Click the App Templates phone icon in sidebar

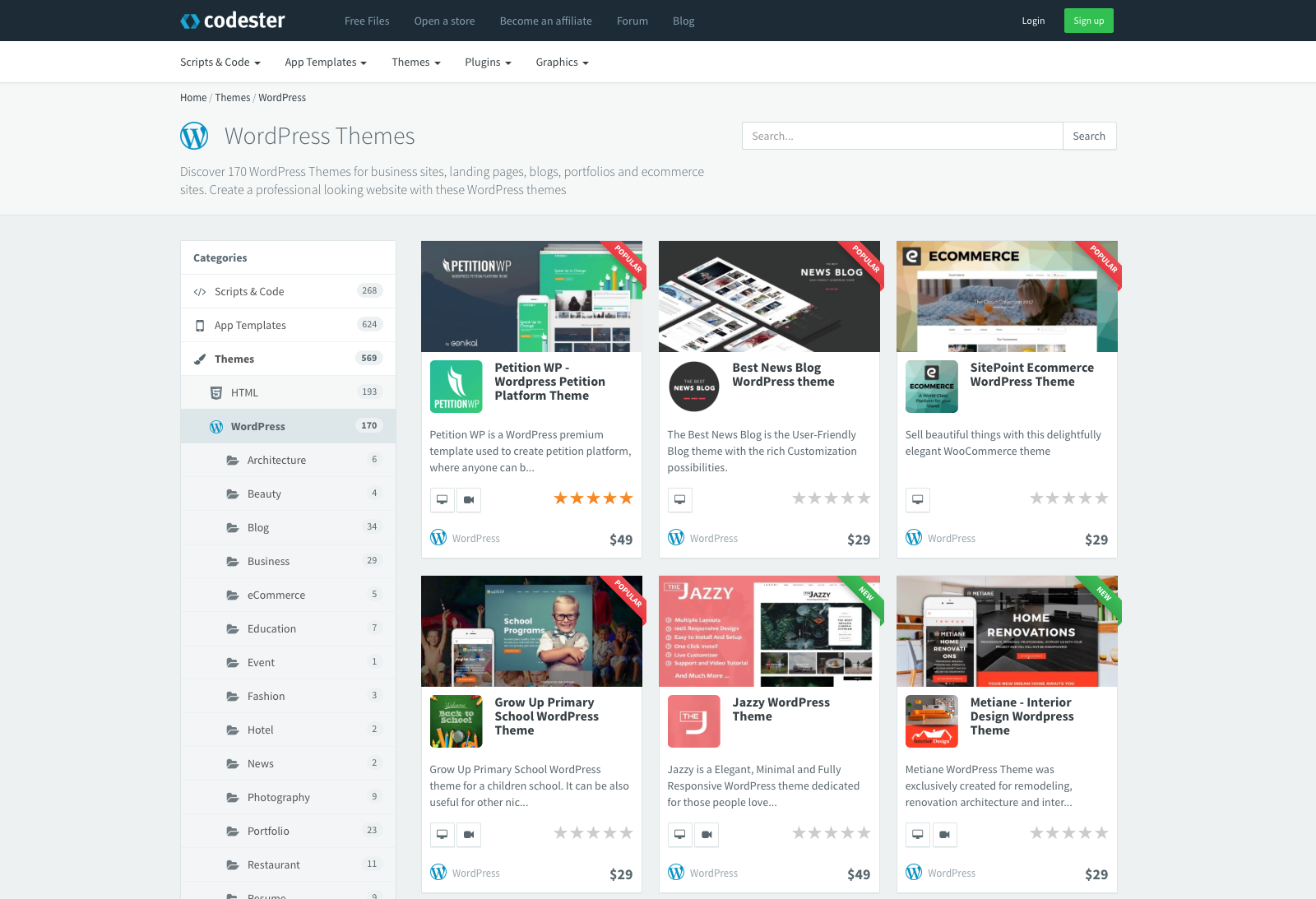(x=199, y=325)
